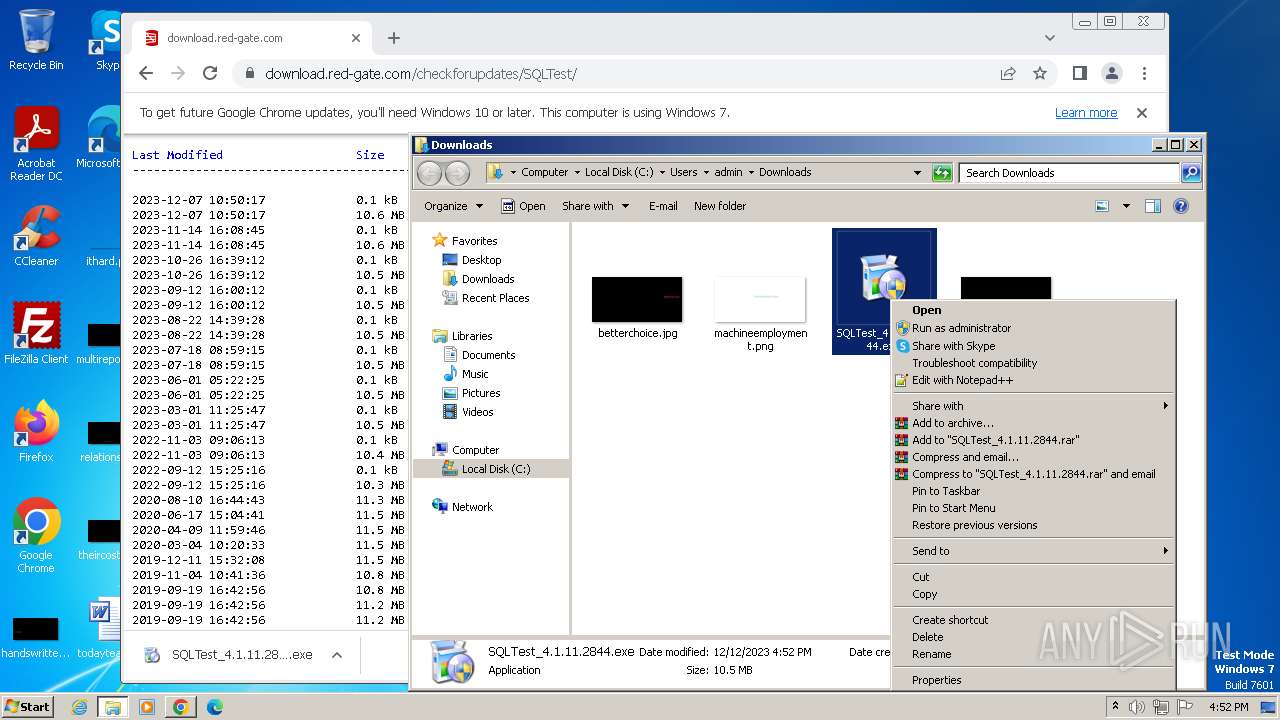Viewport: 1280px width, 720px height.
Task: Click the Open toolbar button
Action: 523,206
